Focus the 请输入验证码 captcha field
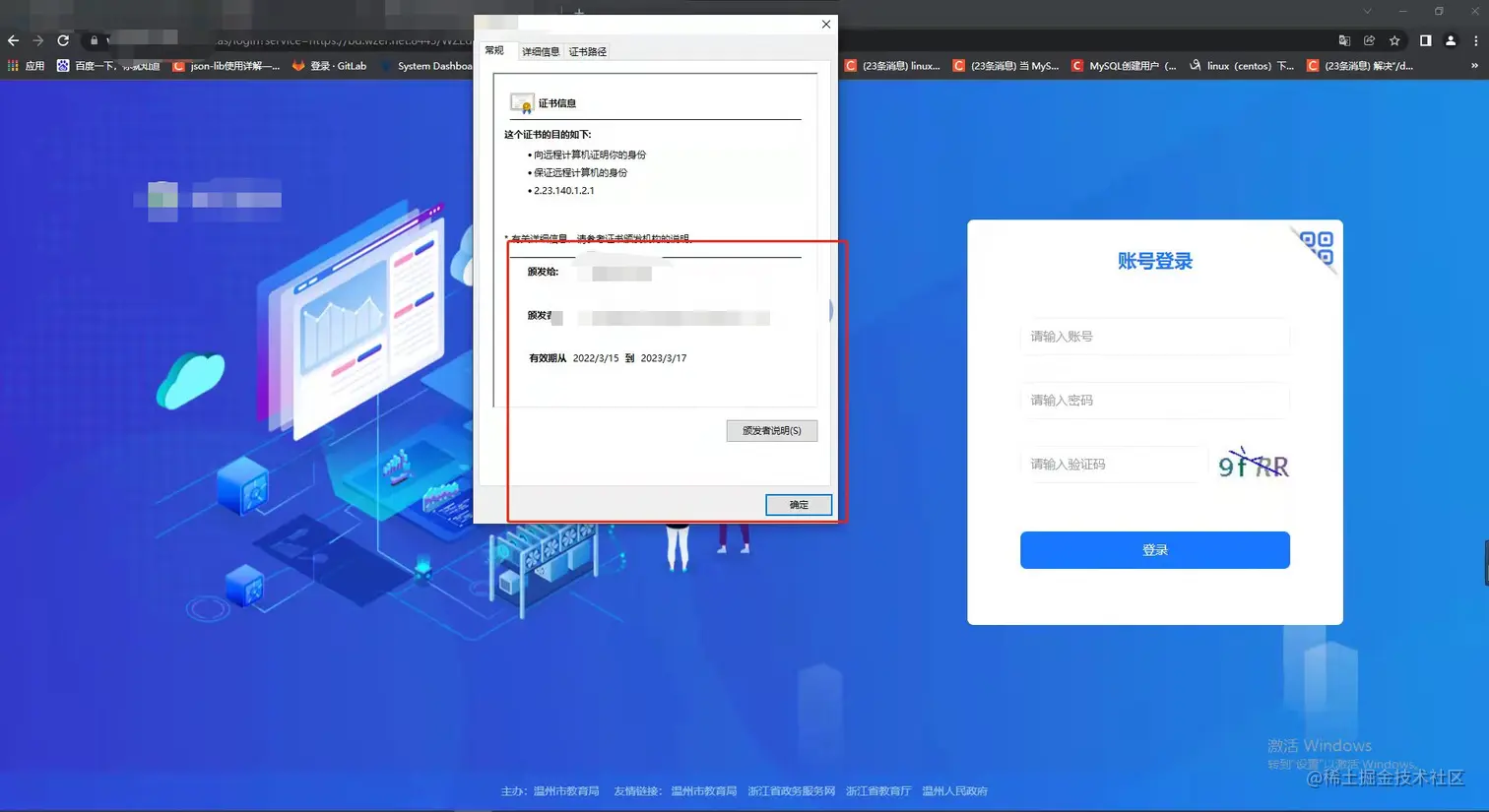This screenshot has width=1489, height=812. click(1114, 465)
